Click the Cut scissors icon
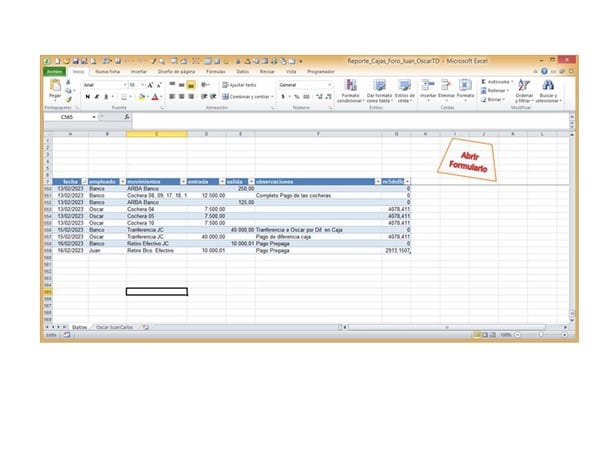 (68, 82)
